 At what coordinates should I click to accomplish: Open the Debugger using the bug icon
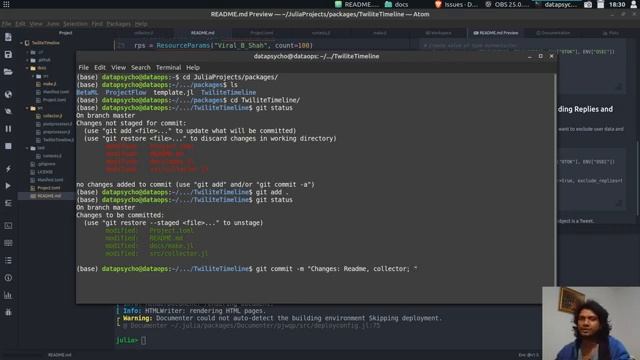click(x=8, y=312)
